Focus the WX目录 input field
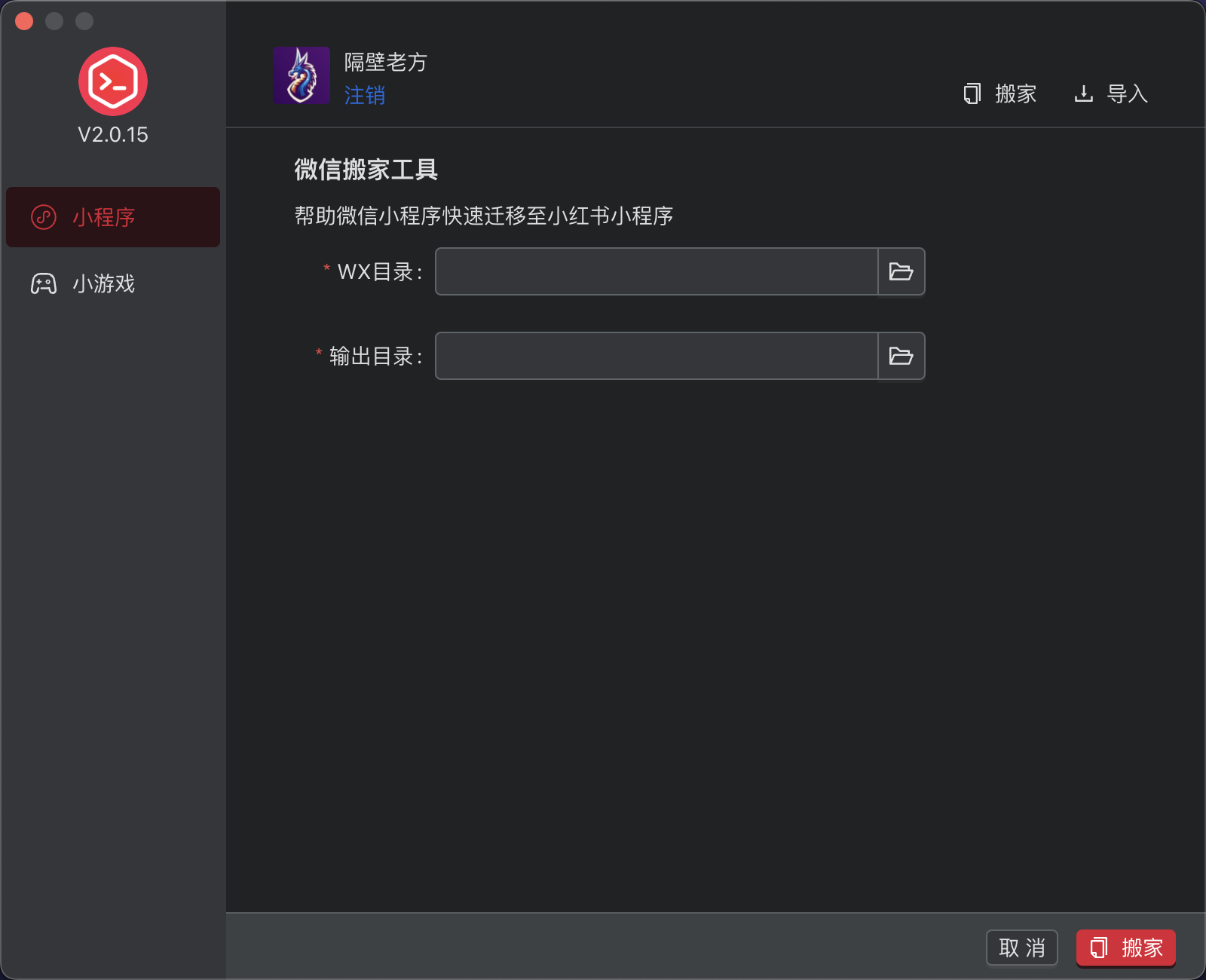This screenshot has width=1206, height=980. (657, 271)
